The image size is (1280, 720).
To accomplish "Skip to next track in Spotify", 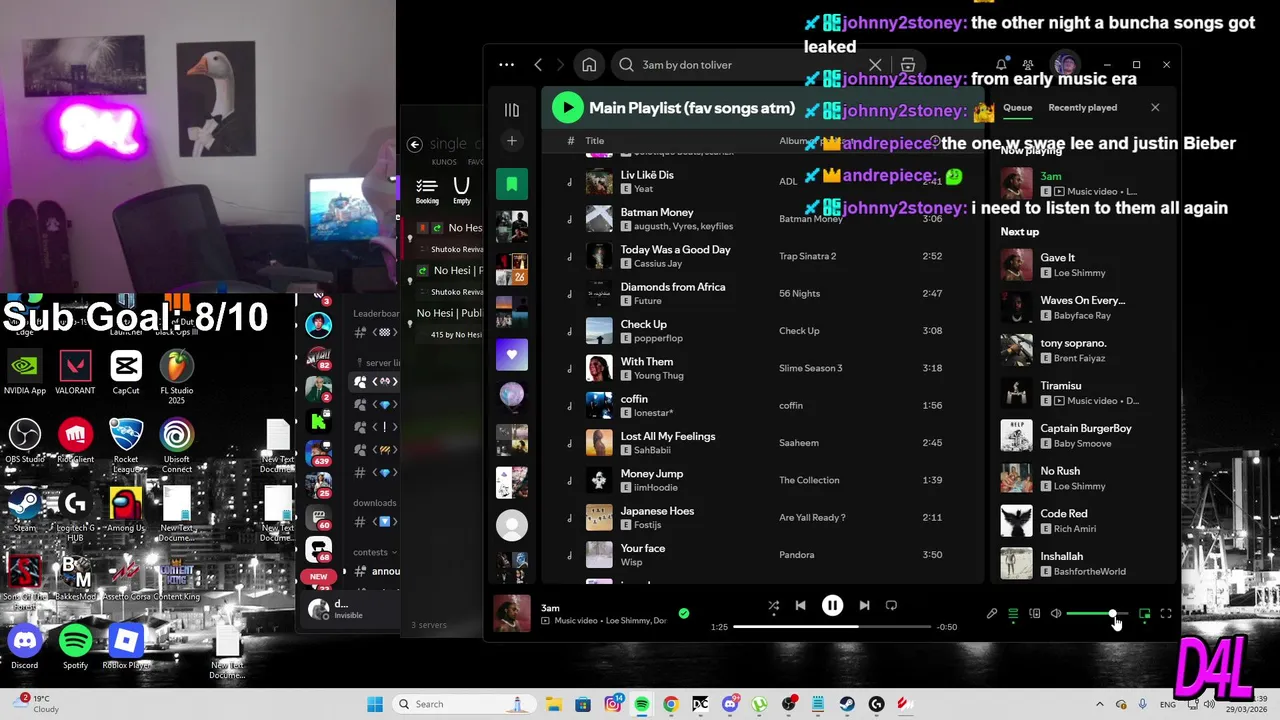I will [x=864, y=606].
